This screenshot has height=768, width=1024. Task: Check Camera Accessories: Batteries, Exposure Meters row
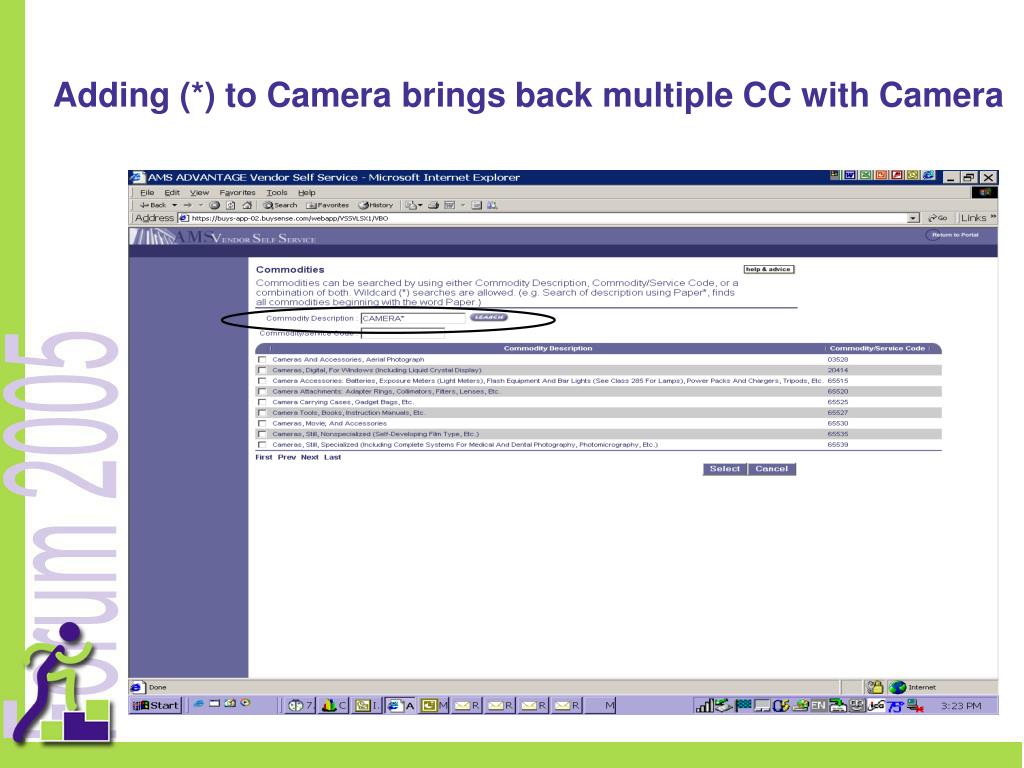tap(262, 381)
